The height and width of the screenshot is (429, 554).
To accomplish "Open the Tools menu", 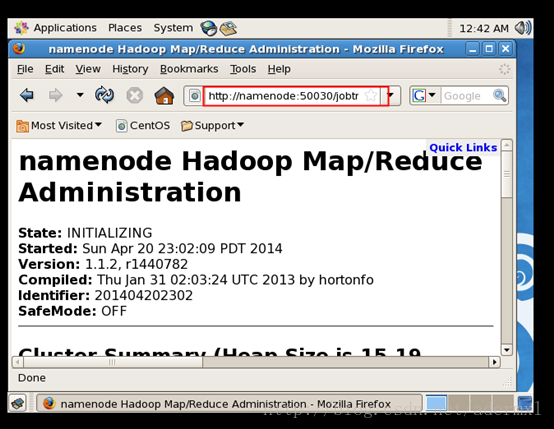I will tap(243, 69).
